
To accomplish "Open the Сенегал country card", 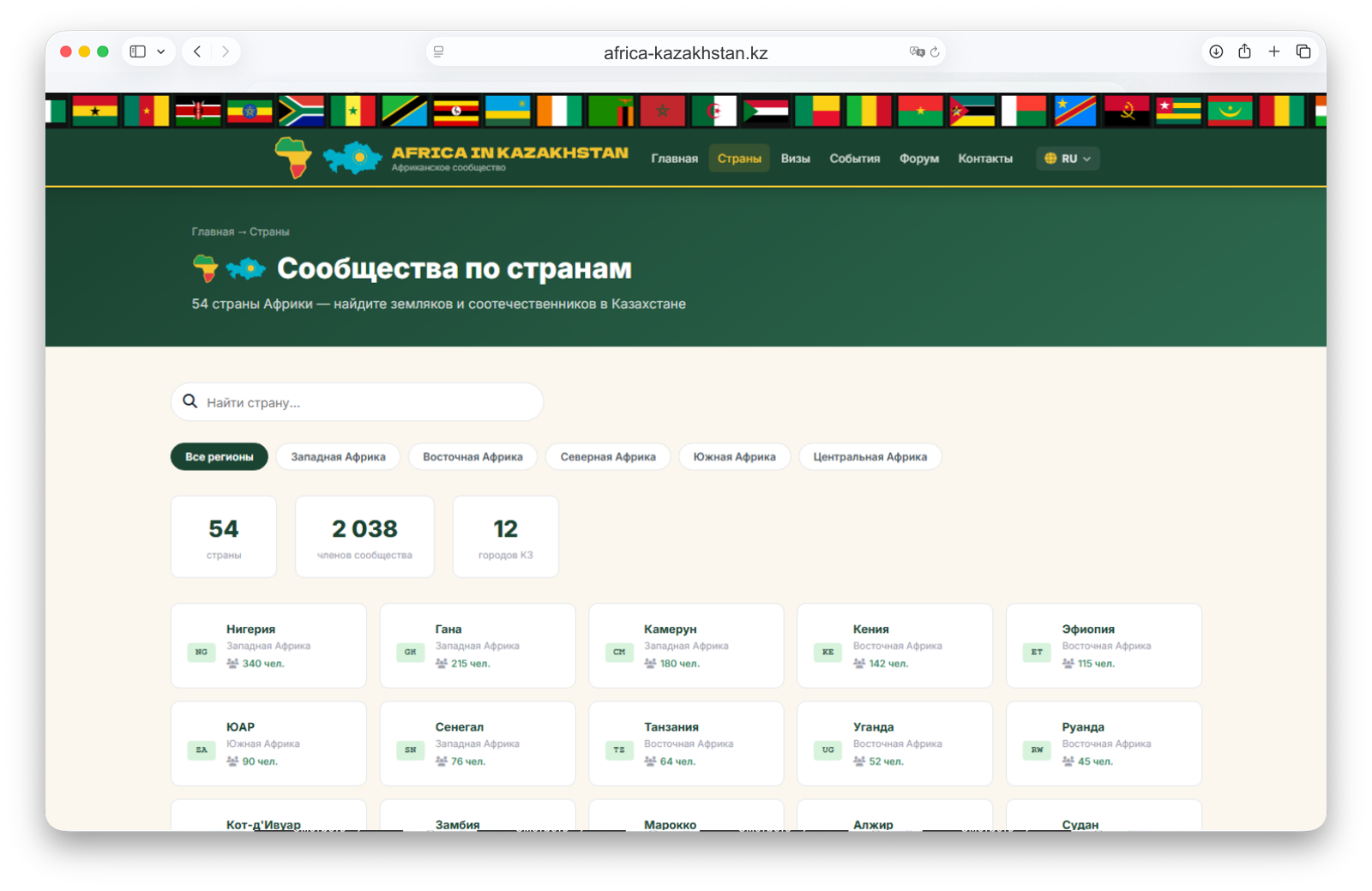I will 478,744.
